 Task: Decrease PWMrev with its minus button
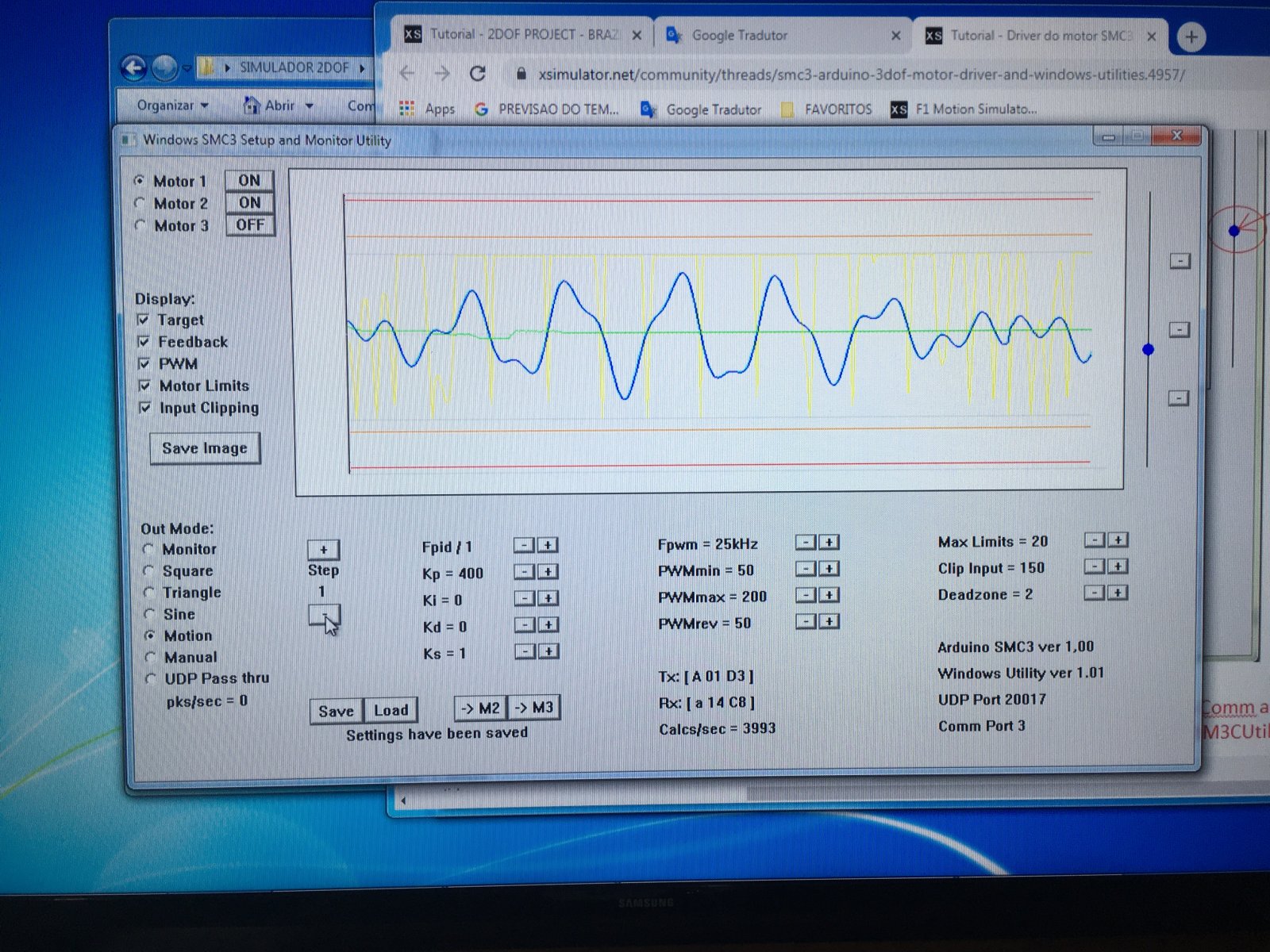coord(806,621)
